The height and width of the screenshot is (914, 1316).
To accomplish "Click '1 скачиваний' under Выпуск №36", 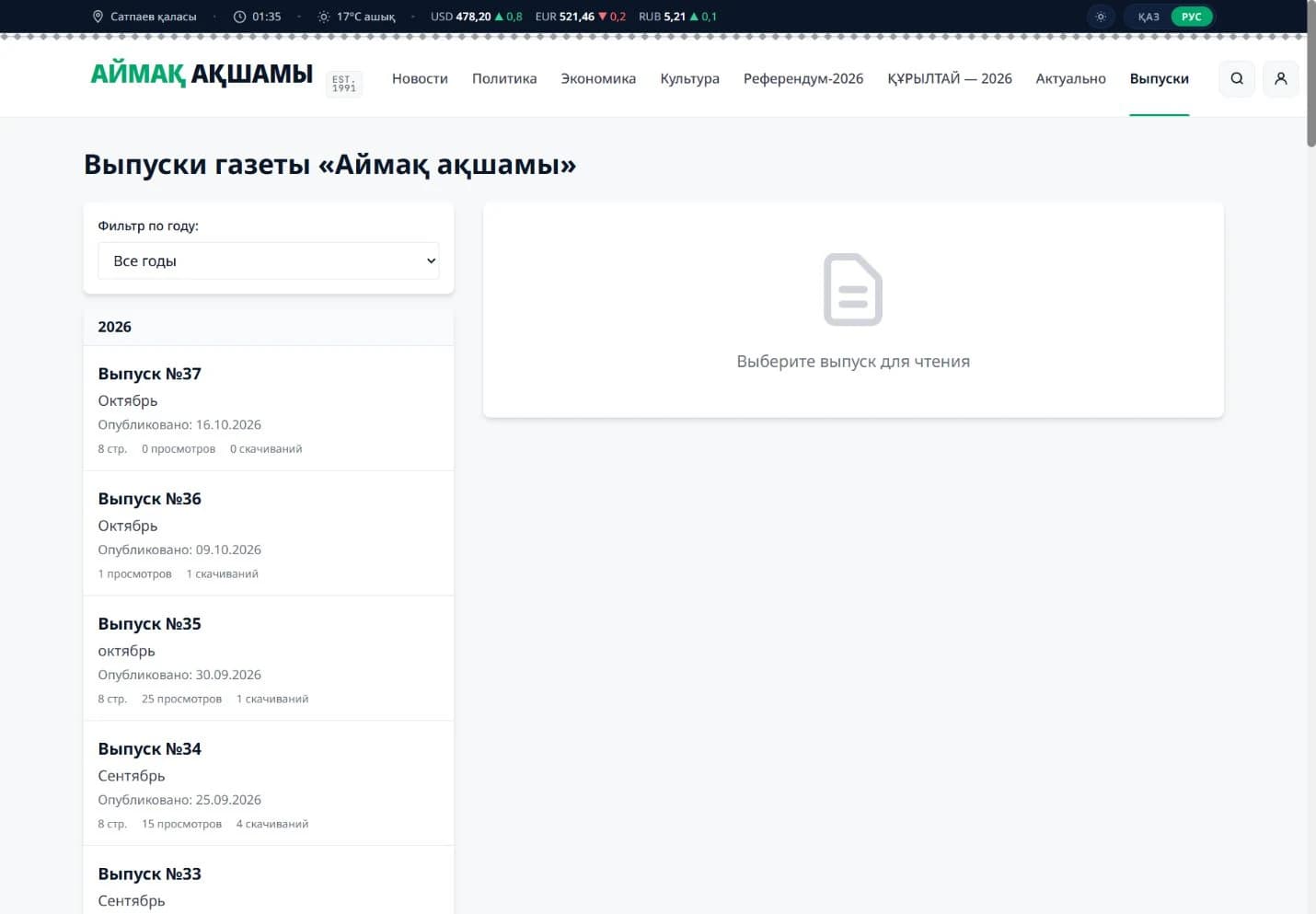I will click(x=223, y=573).
